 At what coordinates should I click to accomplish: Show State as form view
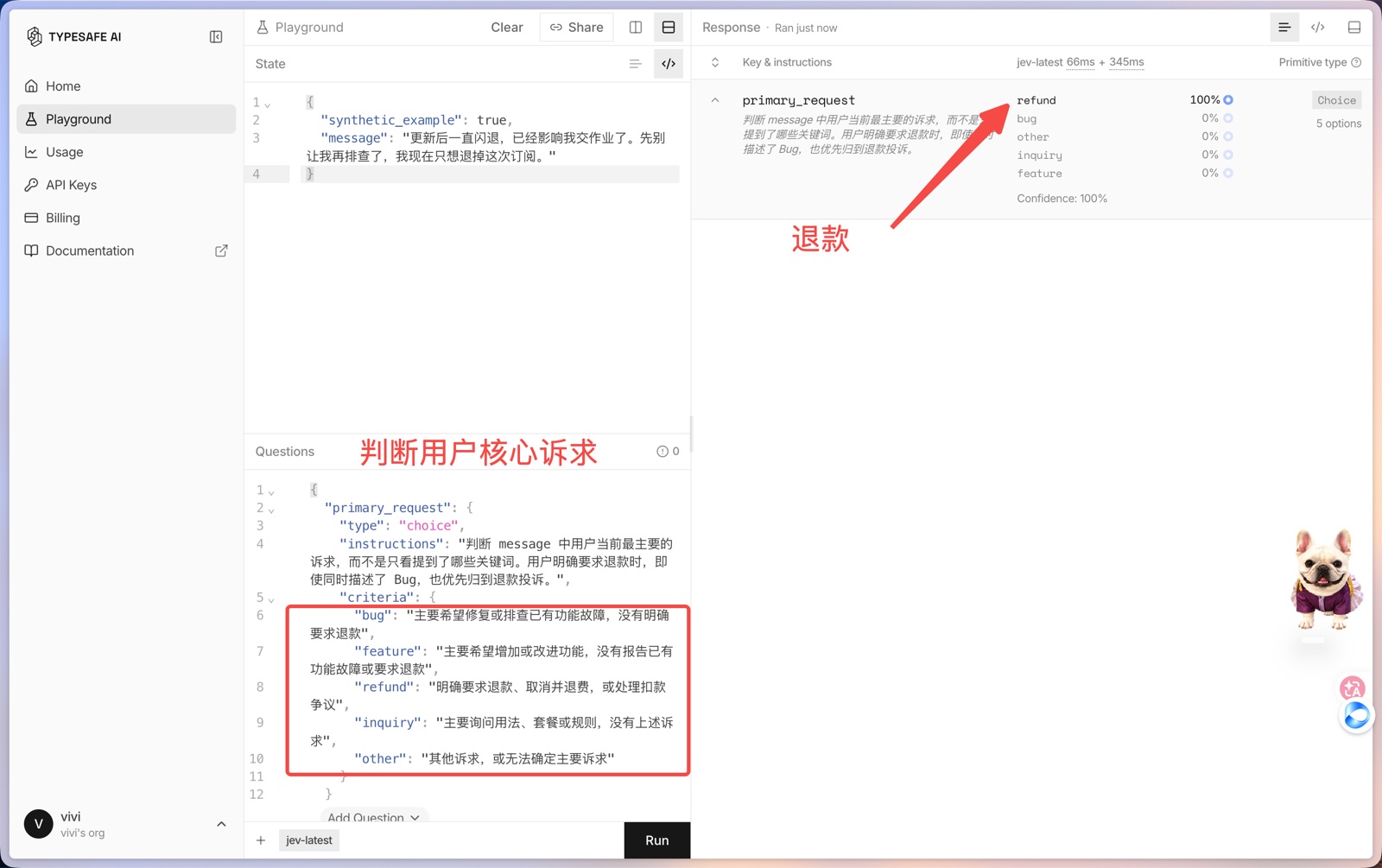[x=635, y=64]
